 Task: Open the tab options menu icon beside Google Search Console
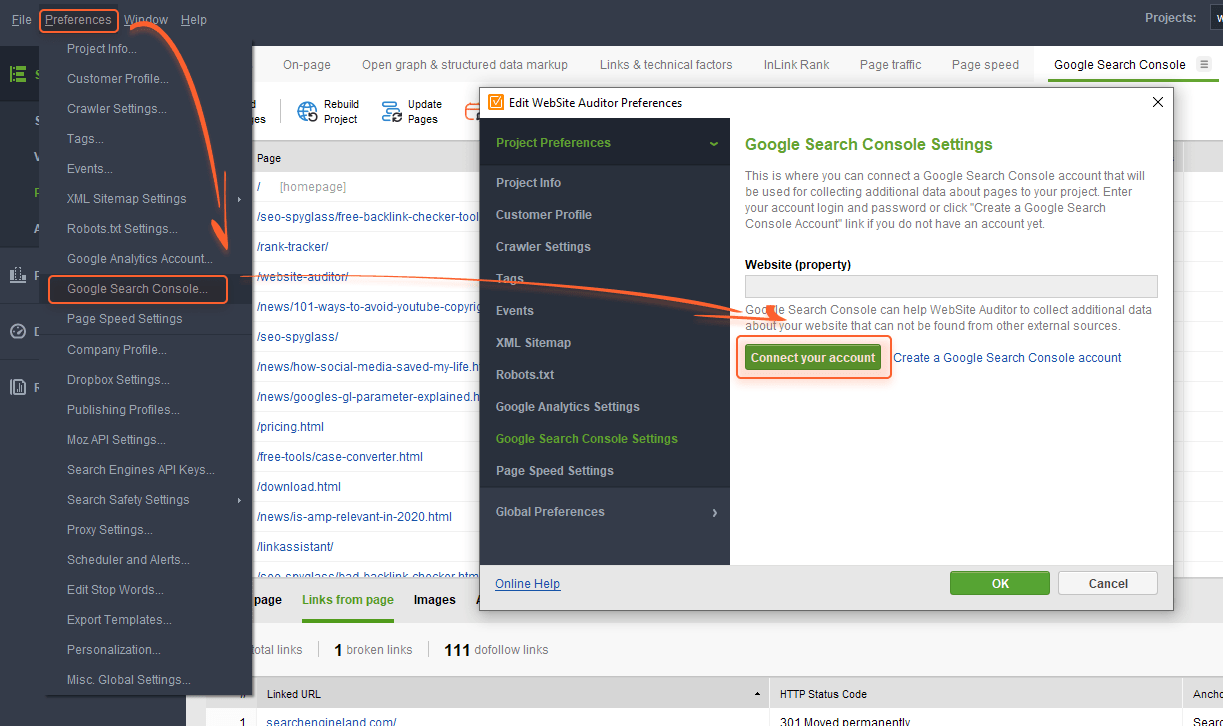(x=1204, y=64)
